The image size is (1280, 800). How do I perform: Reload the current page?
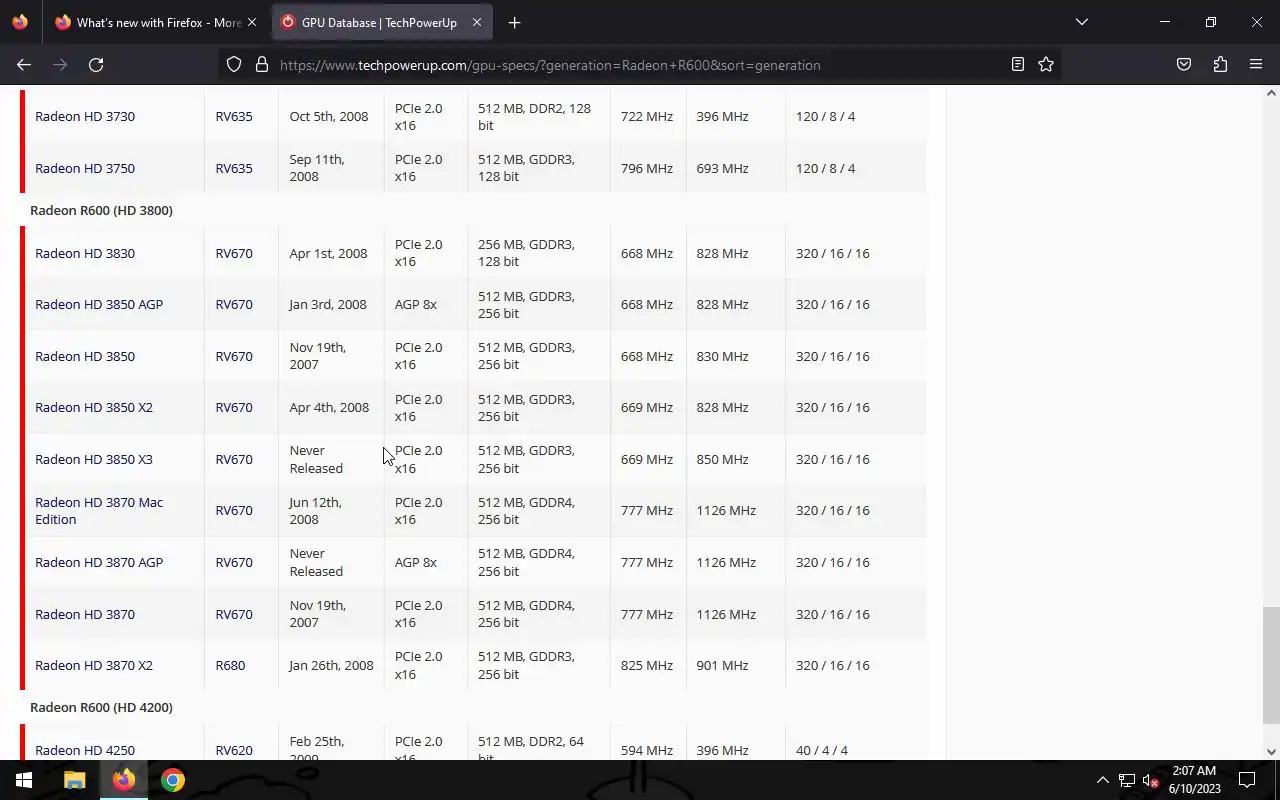(x=96, y=65)
